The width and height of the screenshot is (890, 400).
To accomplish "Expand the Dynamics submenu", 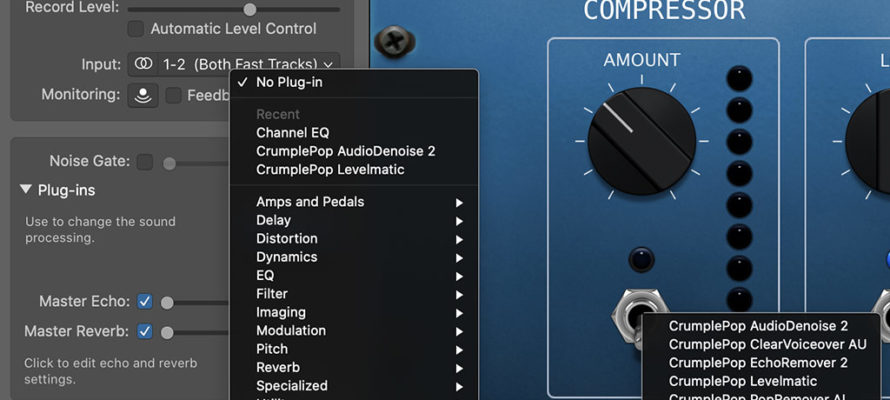I will 354,257.
